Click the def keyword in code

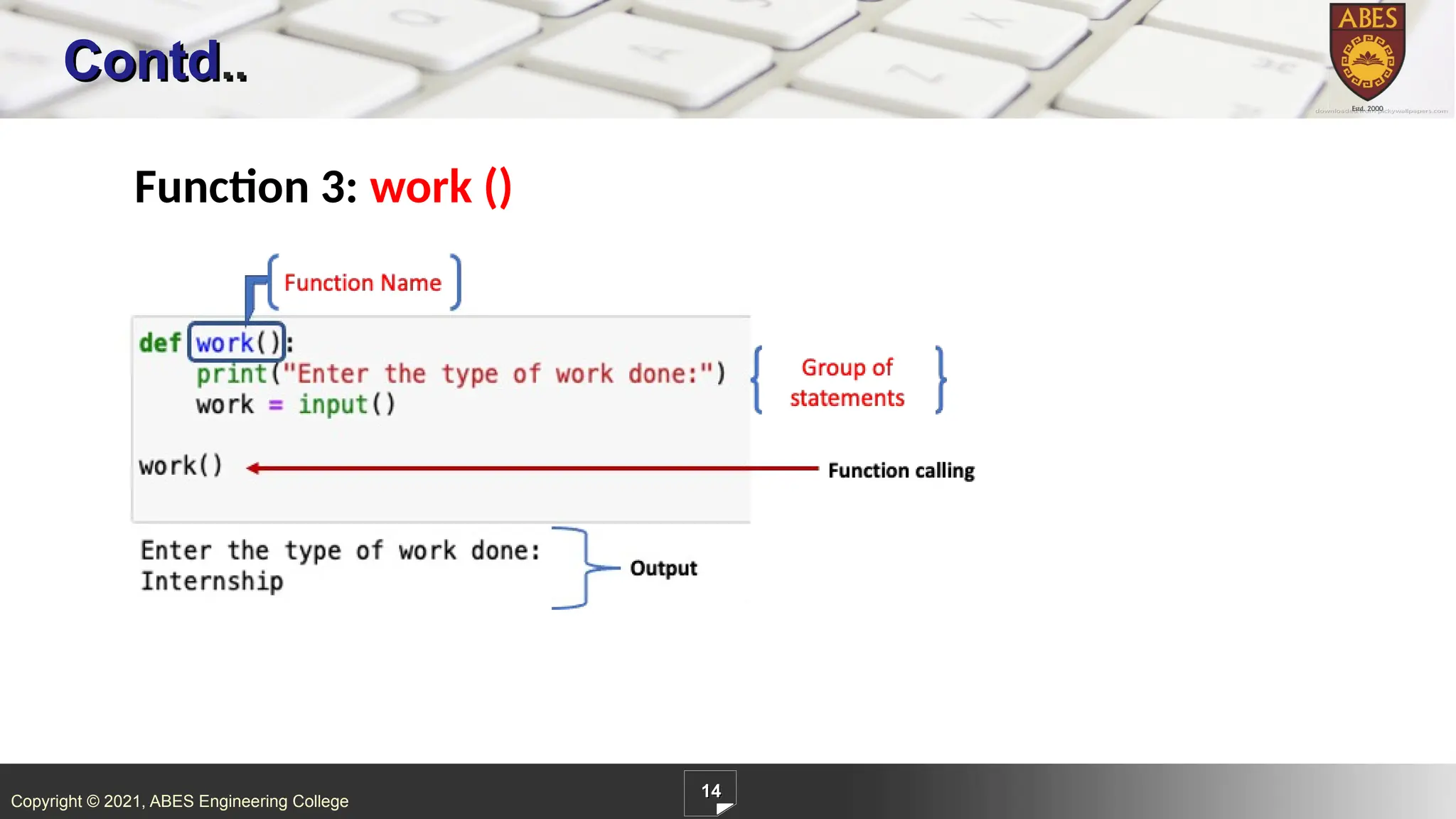pyautogui.click(x=160, y=343)
